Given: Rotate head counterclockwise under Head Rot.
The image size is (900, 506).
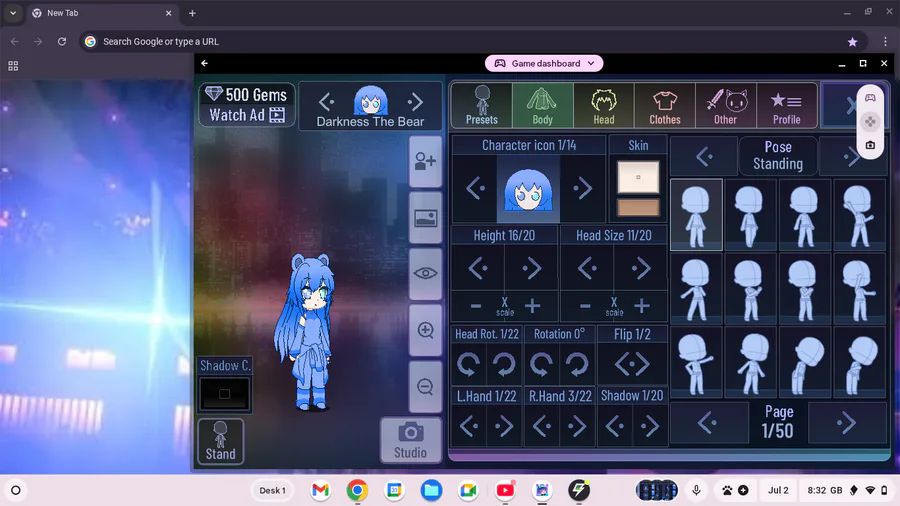Looking at the screenshot, I should (x=469, y=364).
